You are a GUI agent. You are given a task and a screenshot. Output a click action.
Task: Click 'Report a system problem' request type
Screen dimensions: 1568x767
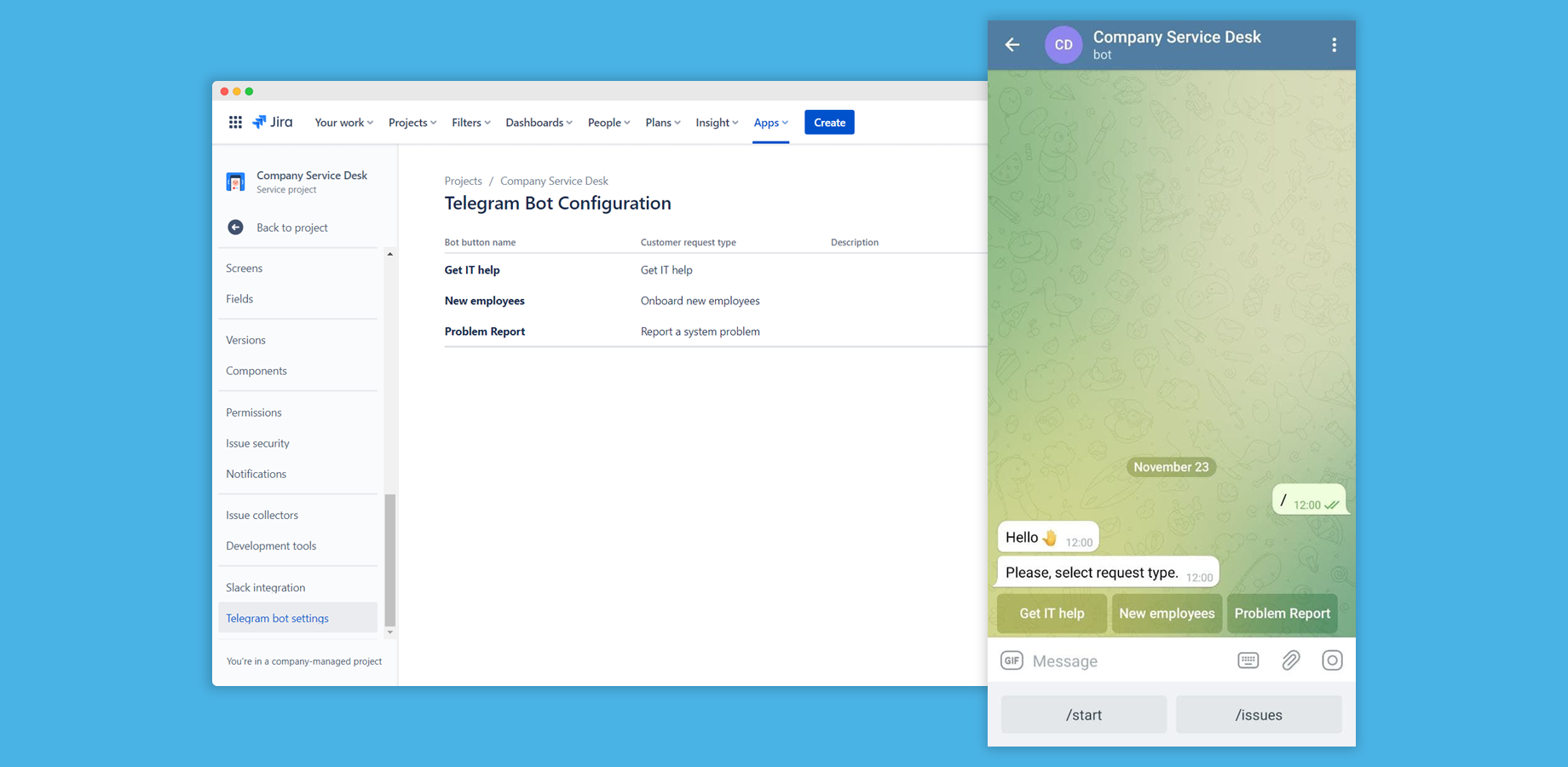click(x=700, y=332)
